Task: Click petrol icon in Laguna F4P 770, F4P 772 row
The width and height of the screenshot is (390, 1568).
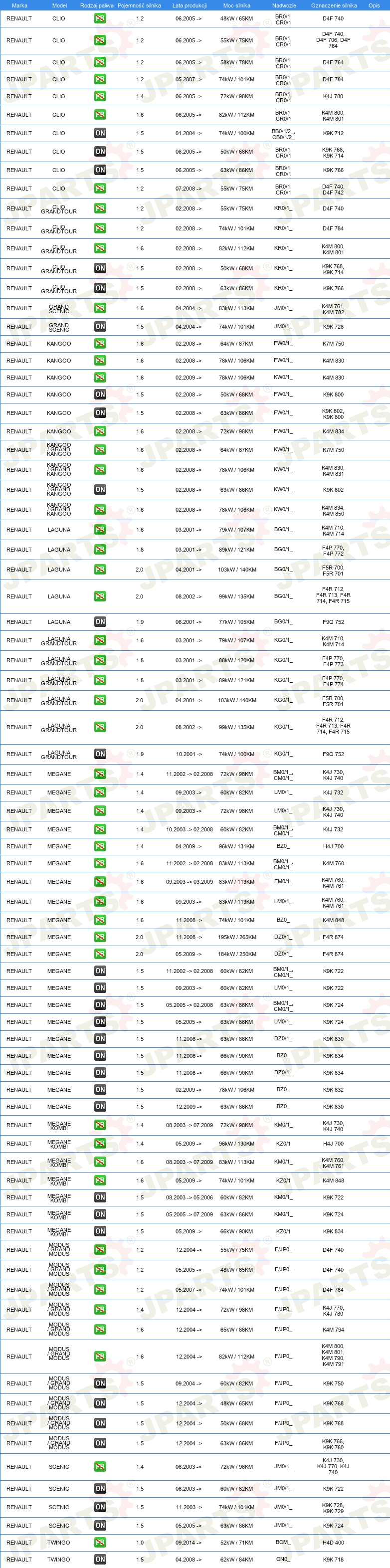Action: (100, 549)
